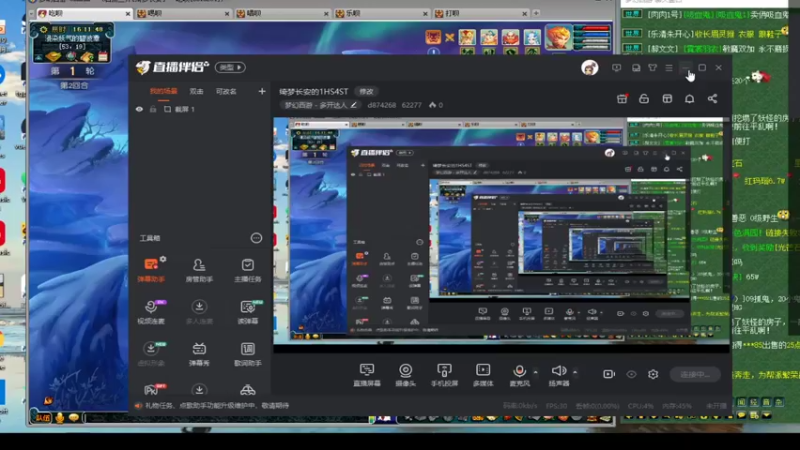800x450 pixels.
Task: Open the stream settings gear icon
Action: (653, 374)
